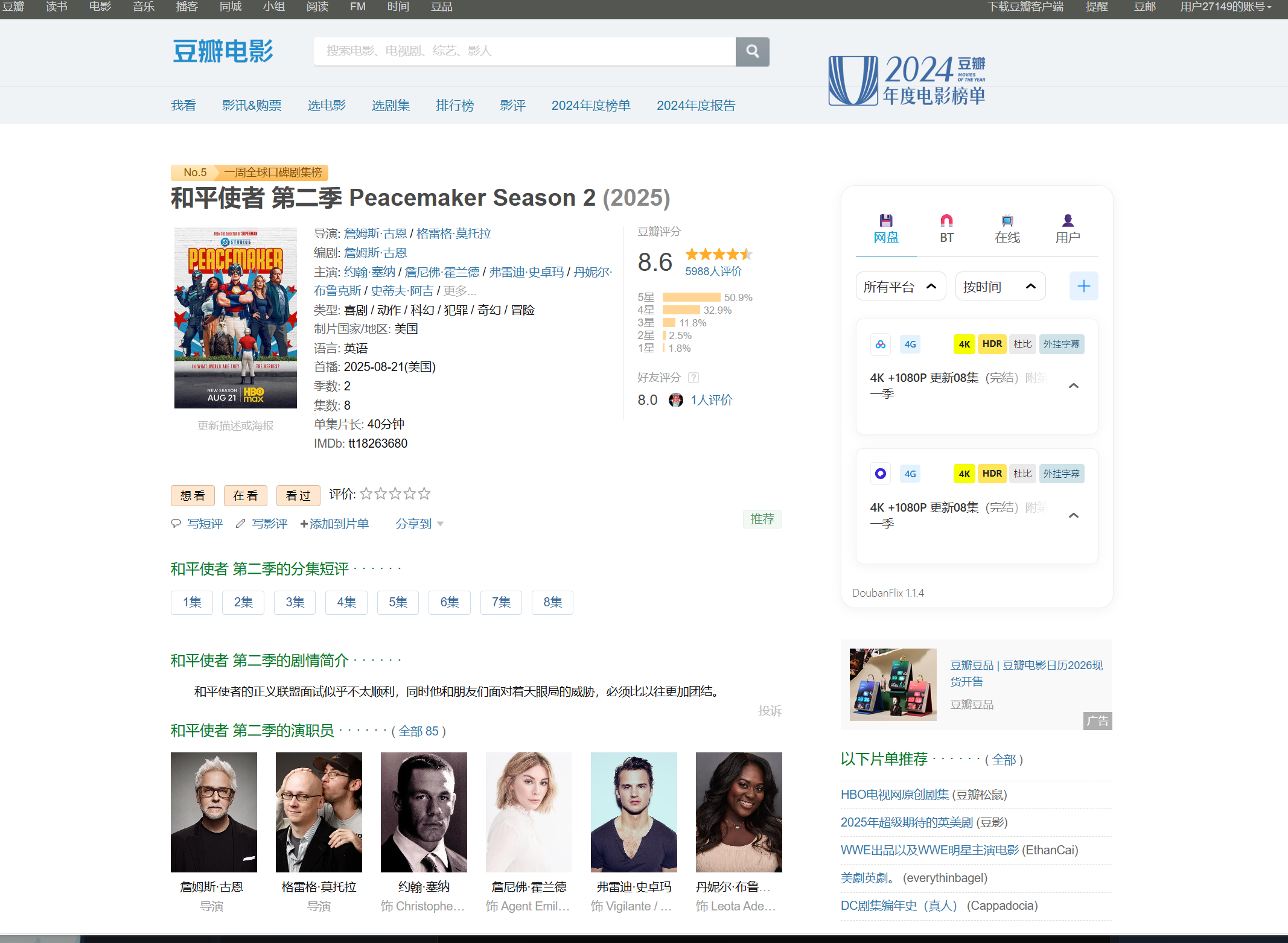The image size is (1288, 943).
Task: Open the 在线 TV icon tab
Action: (1007, 220)
